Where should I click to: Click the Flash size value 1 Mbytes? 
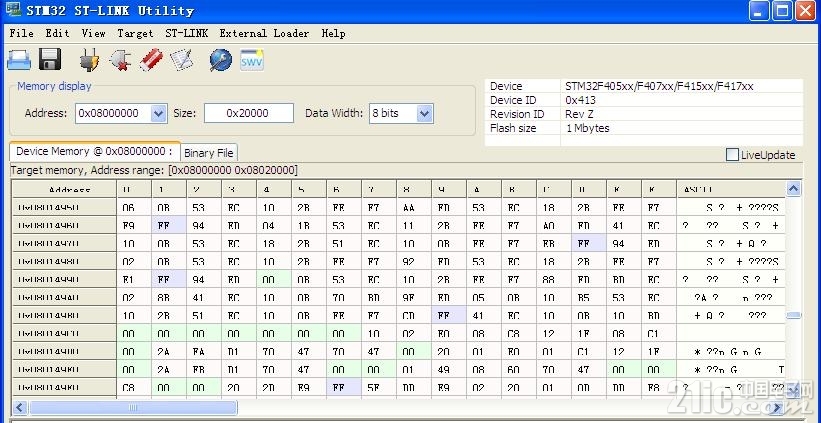click(587, 128)
